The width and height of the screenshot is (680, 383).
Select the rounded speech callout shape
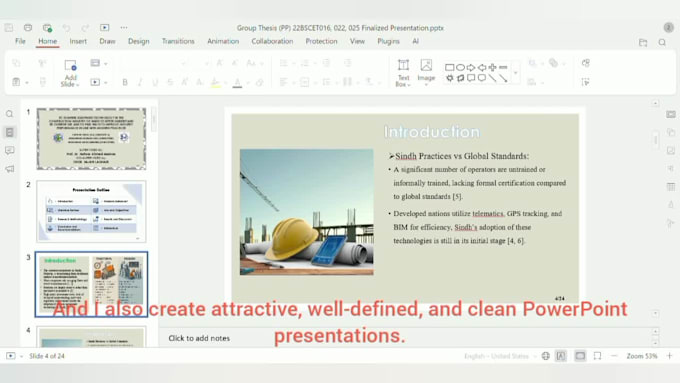(x=482, y=78)
